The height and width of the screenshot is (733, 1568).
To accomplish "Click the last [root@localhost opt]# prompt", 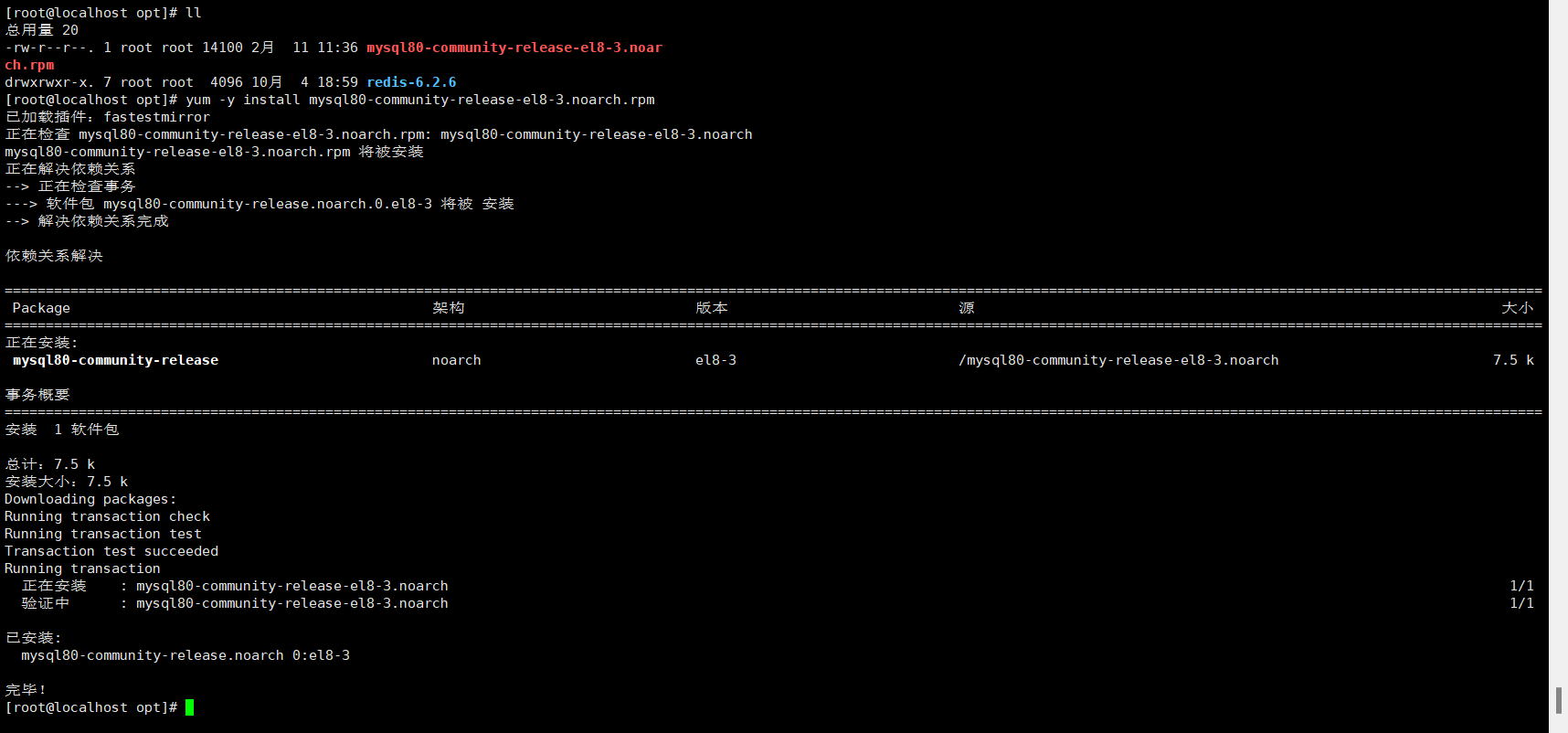I will point(91,707).
